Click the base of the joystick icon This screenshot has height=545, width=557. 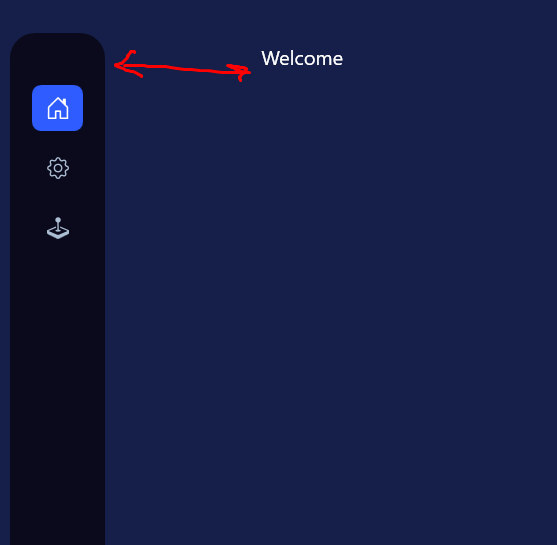(58, 233)
